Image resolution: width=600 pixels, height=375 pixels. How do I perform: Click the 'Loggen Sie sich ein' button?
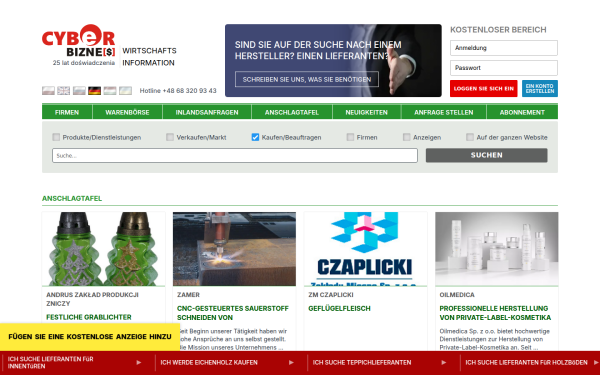(x=484, y=88)
